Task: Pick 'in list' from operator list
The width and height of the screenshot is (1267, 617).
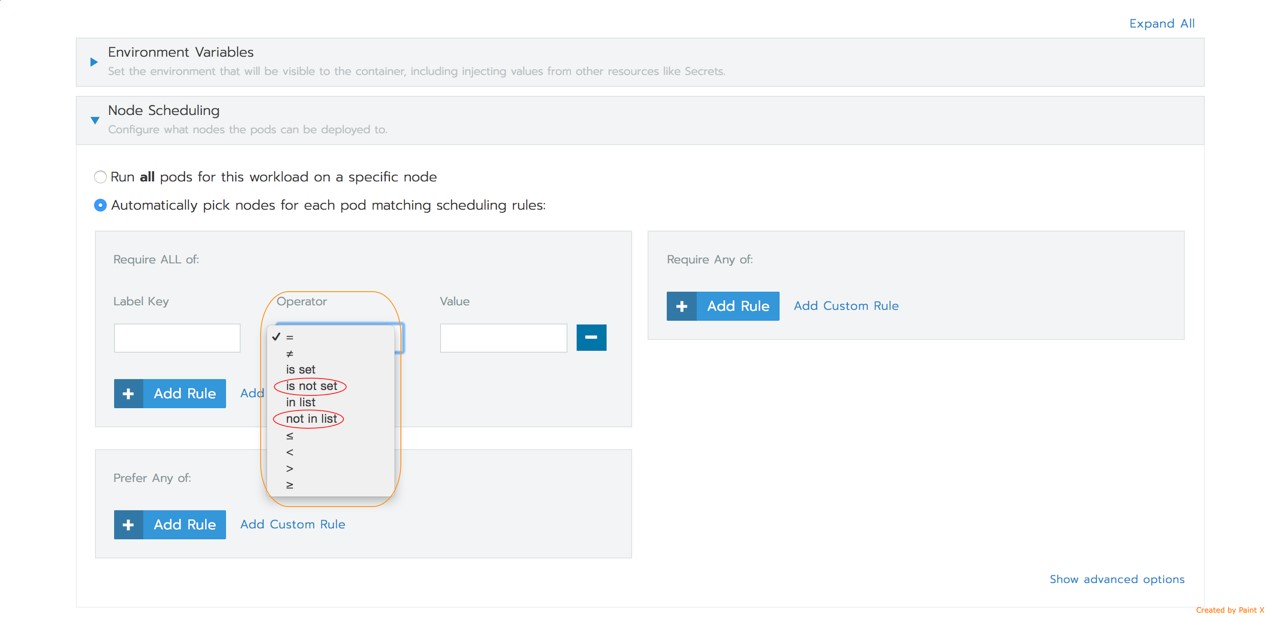Action: click(300, 402)
